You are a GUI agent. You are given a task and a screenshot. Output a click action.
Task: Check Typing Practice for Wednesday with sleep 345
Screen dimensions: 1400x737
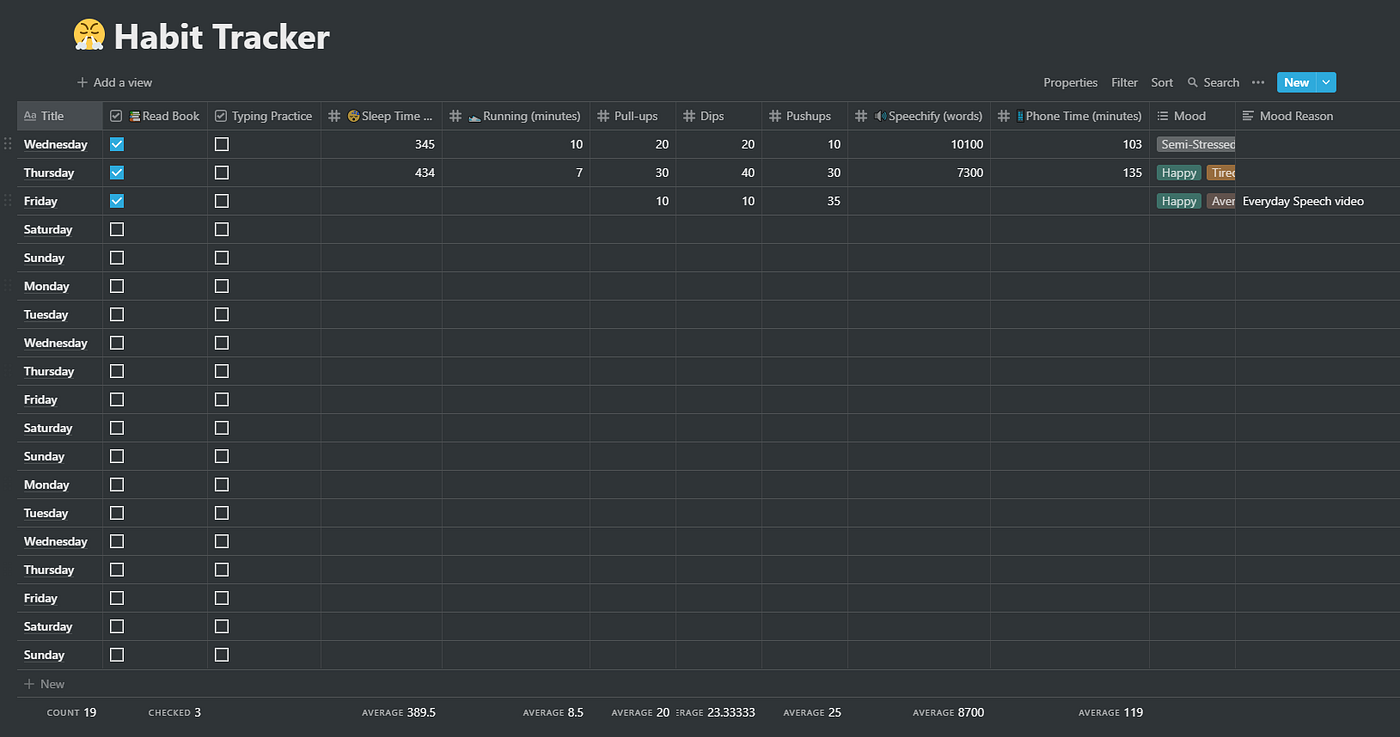pos(222,144)
